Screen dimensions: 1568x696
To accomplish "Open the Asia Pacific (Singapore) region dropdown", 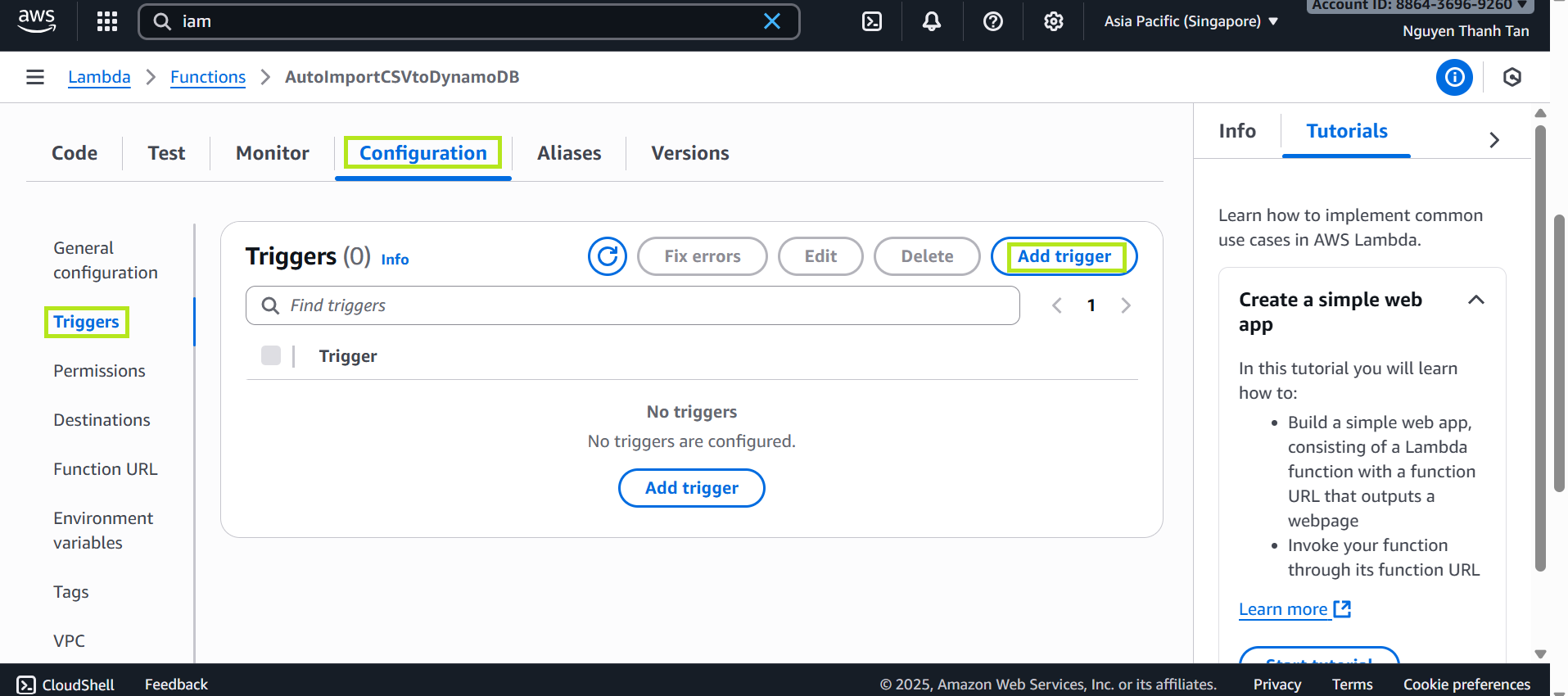I will pyautogui.click(x=1191, y=21).
